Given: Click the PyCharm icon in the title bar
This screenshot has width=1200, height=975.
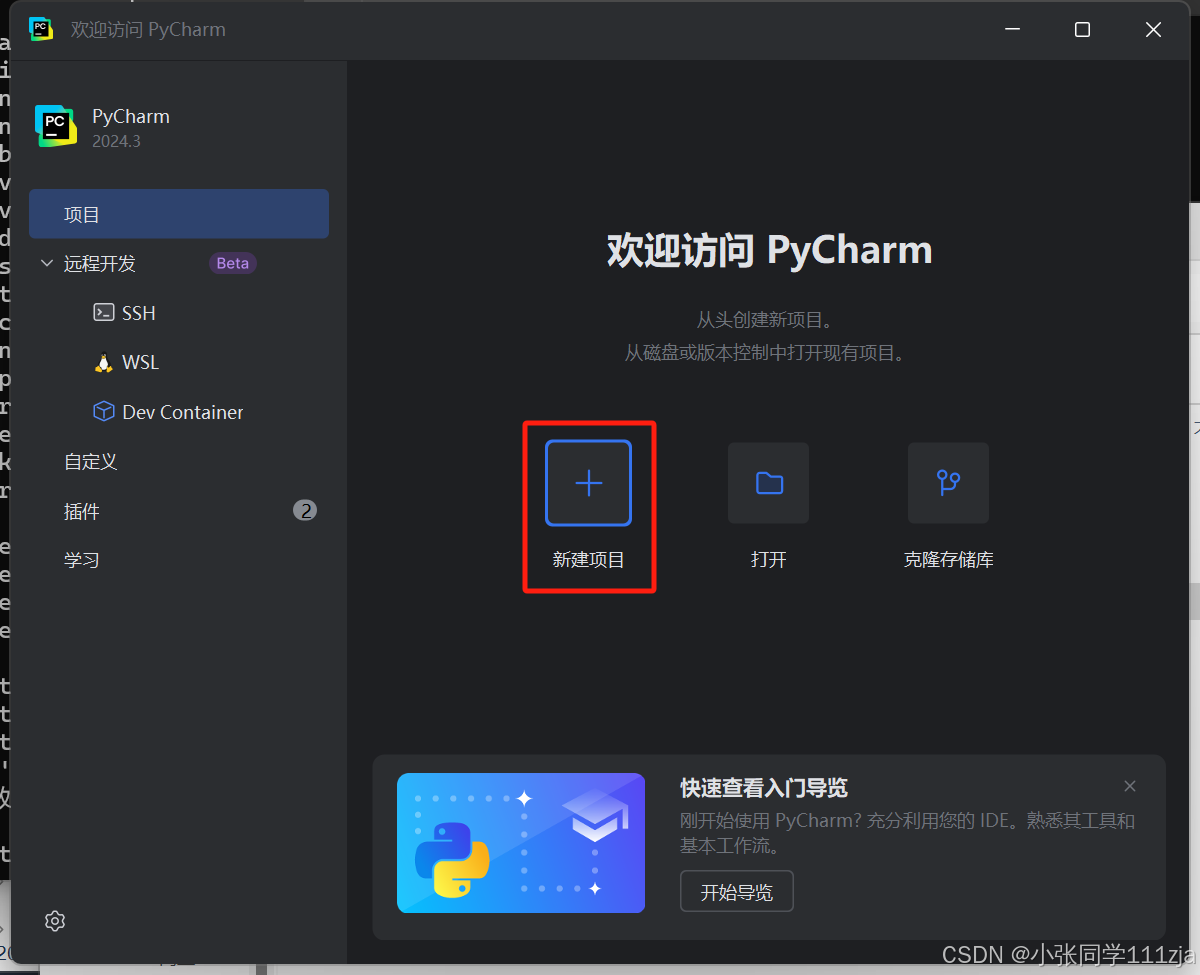Looking at the screenshot, I should point(41,29).
